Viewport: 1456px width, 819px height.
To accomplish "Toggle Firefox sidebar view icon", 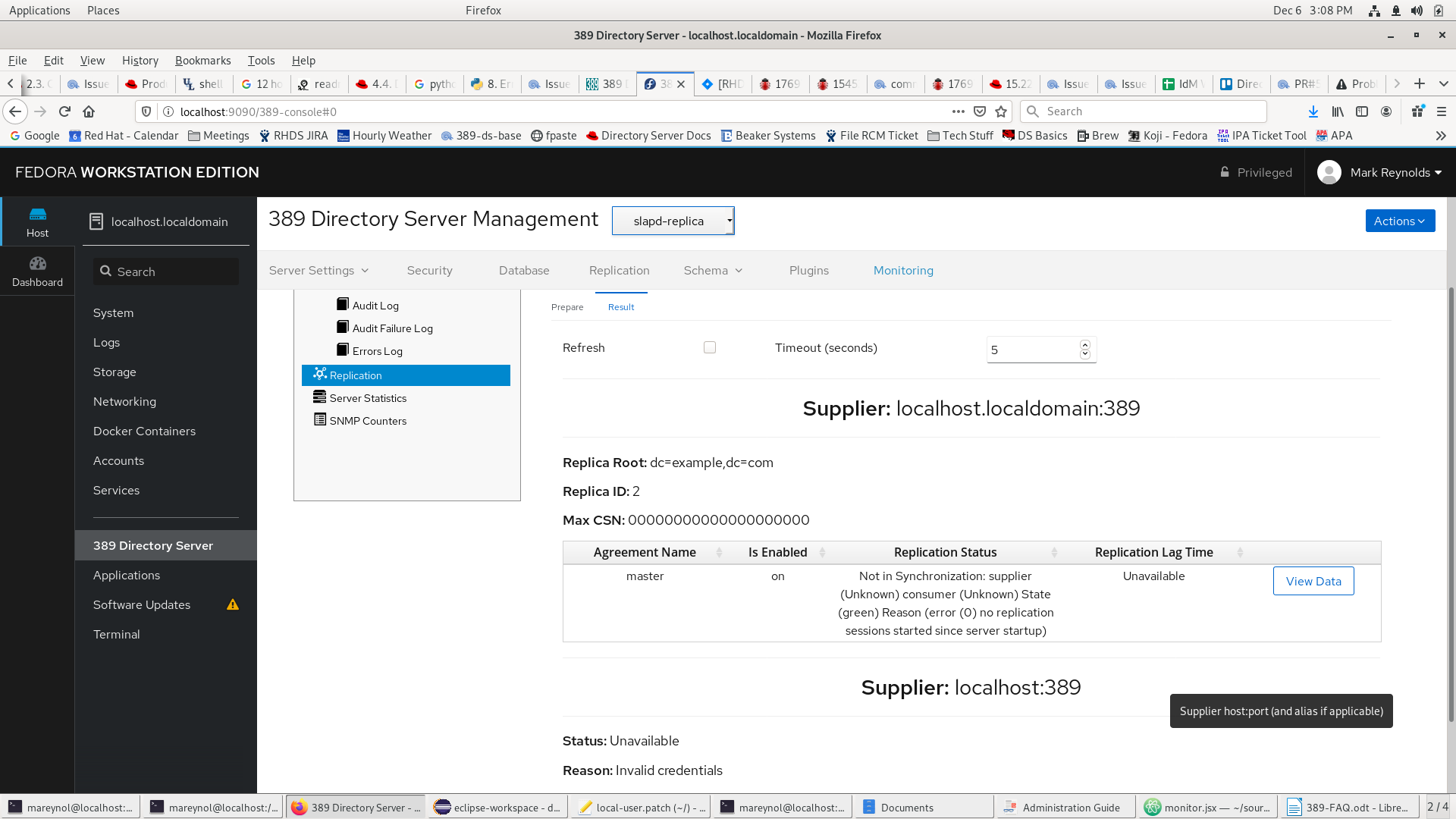I will coord(1362,111).
